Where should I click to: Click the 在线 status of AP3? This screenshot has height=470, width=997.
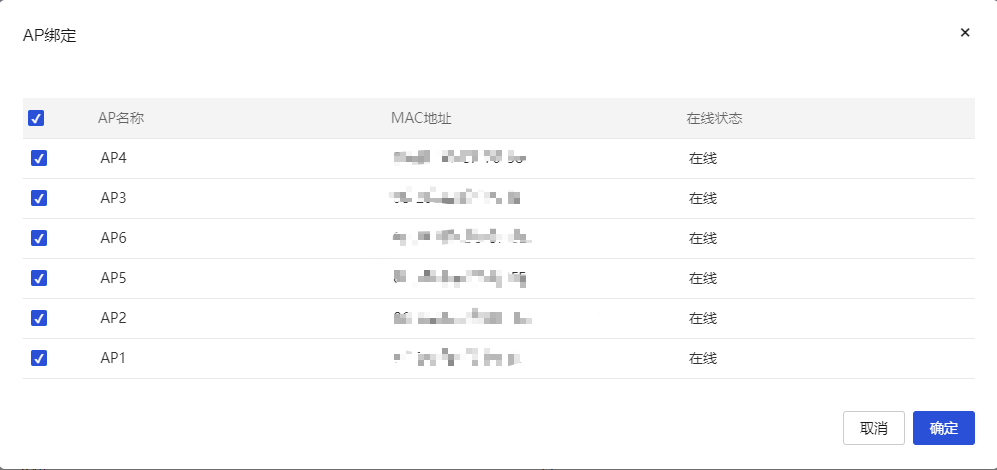[703, 198]
